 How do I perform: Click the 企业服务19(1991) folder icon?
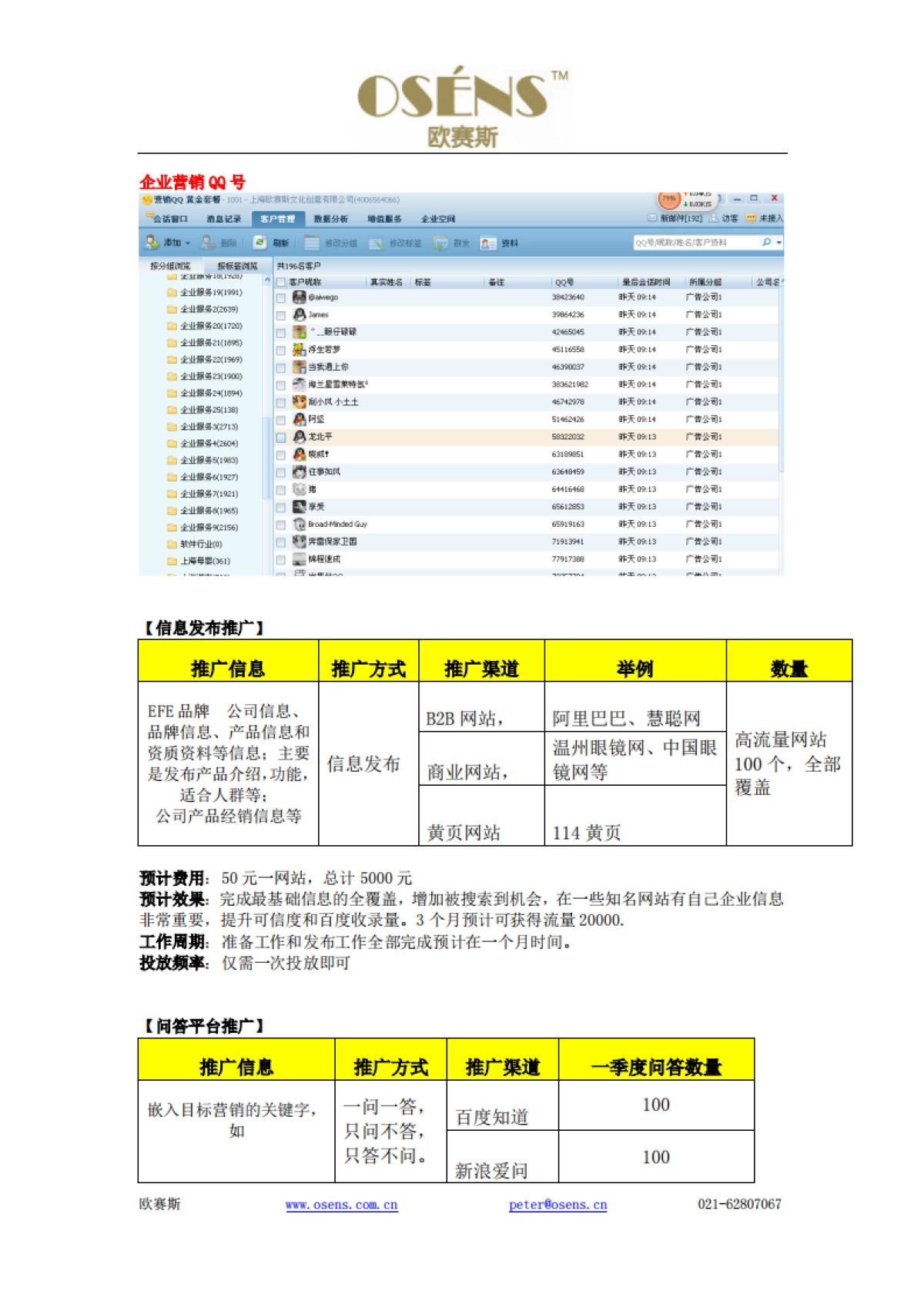[x=172, y=292]
